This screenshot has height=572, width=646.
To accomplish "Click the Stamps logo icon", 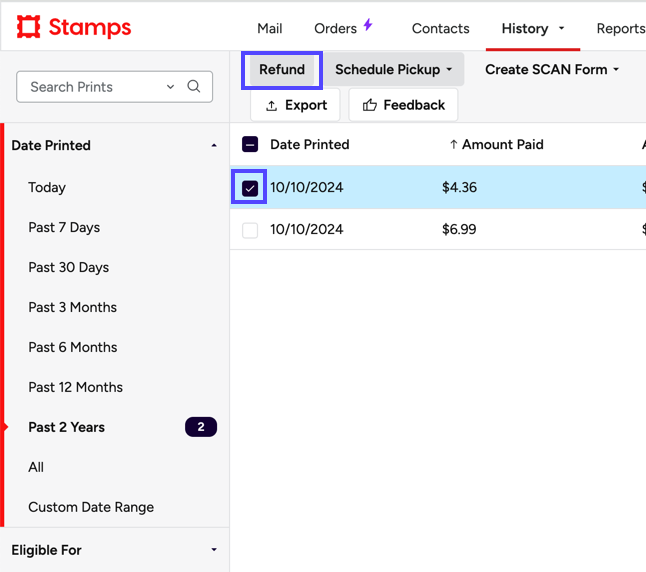I will click(x=29, y=27).
